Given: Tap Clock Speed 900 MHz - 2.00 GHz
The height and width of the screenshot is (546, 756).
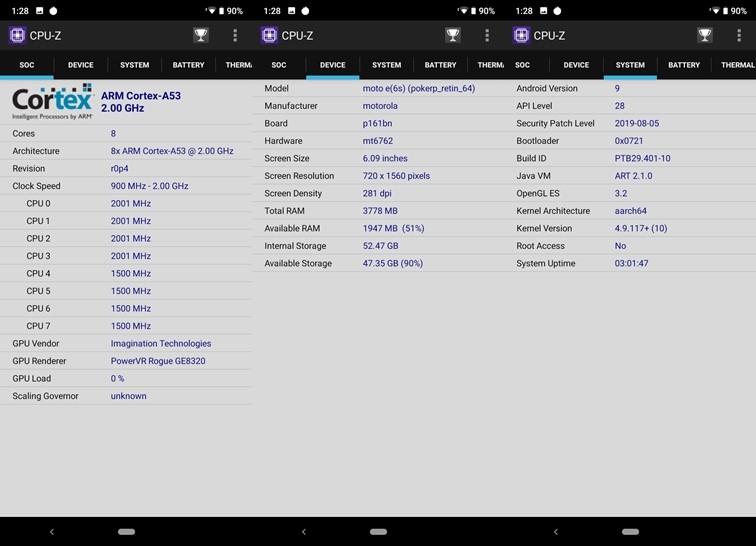Looking at the screenshot, I should [x=149, y=186].
